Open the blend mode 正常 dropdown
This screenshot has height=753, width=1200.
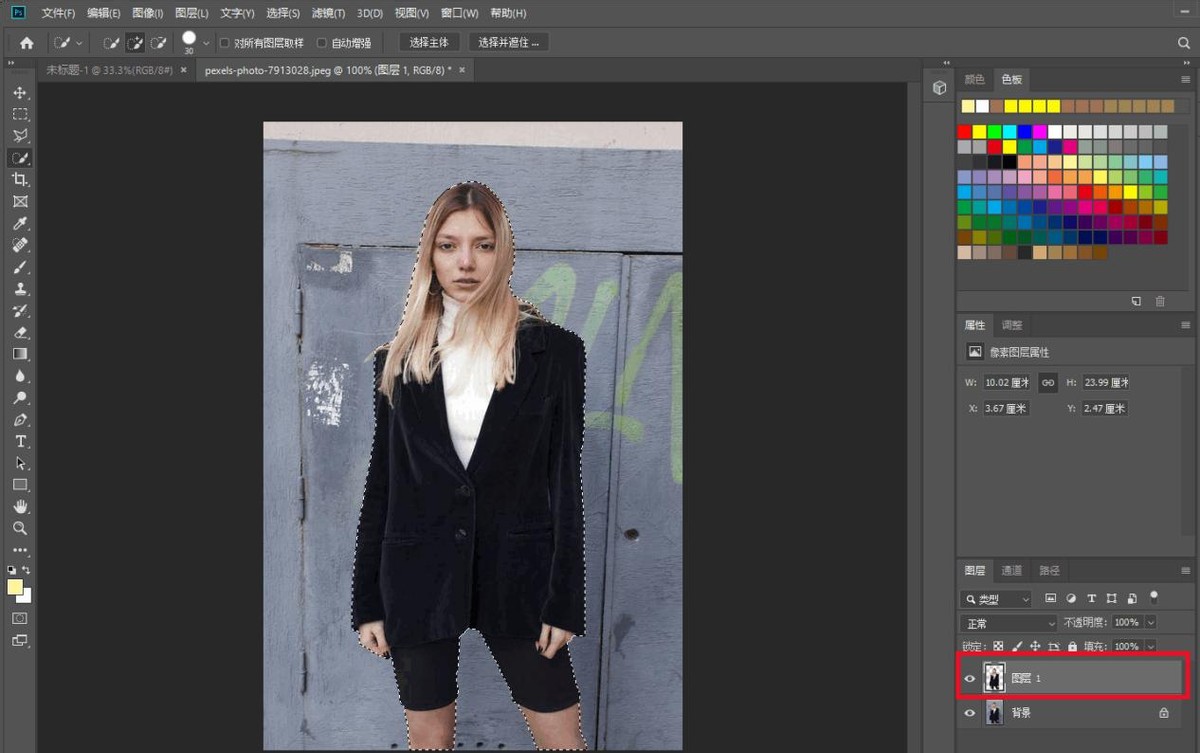click(1007, 623)
